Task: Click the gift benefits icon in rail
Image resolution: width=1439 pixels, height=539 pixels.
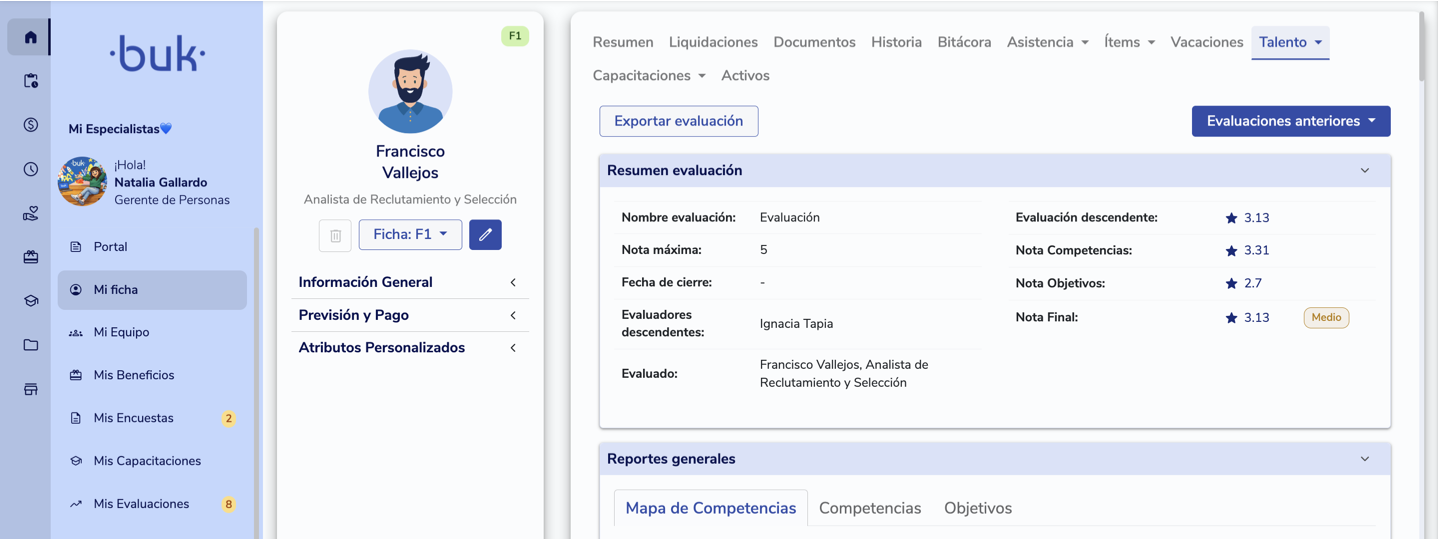Action: coord(30,257)
